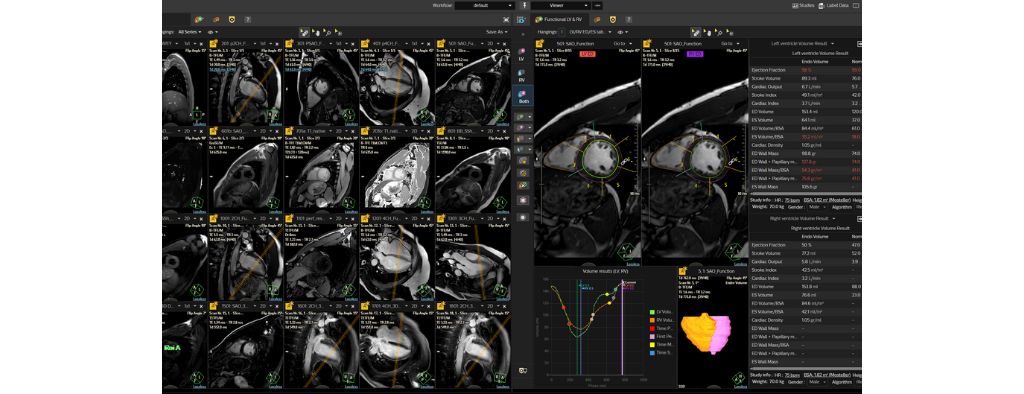The height and width of the screenshot is (394, 1024).
Task: Select the pan hand tool in left toolbar
Action: 316,31
